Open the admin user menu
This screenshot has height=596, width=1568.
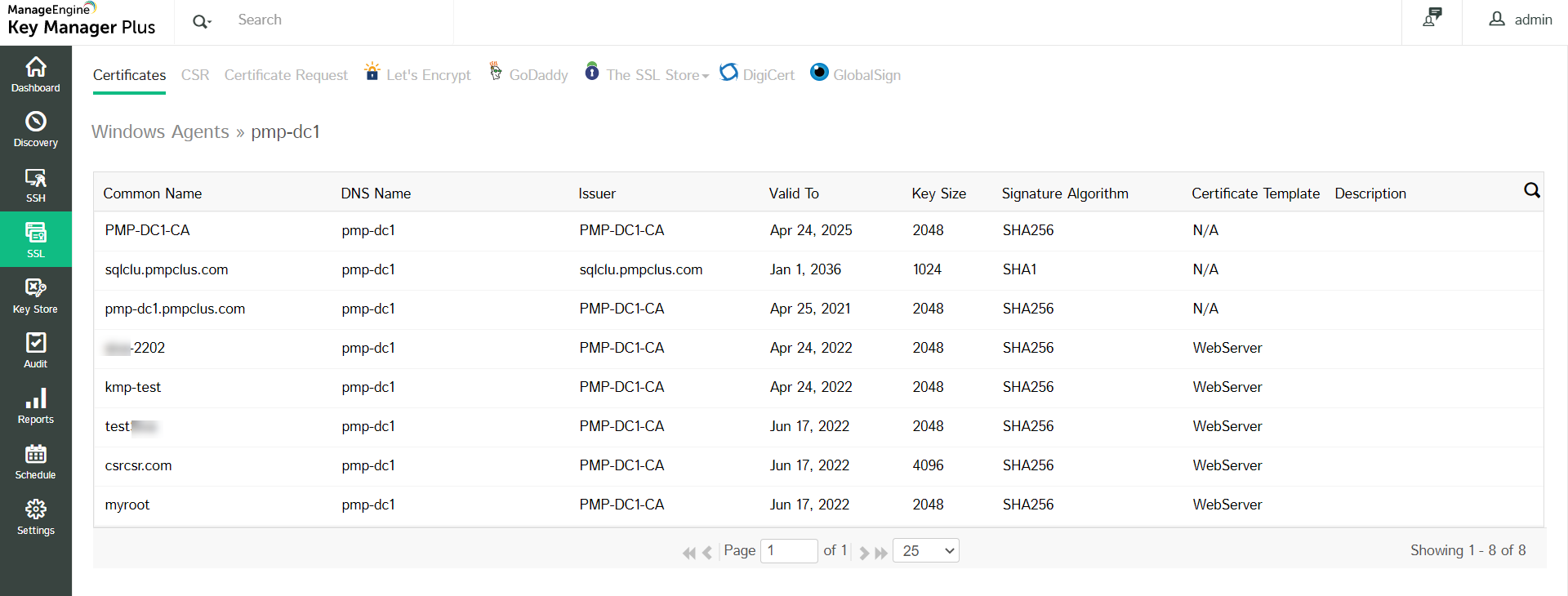coord(1521,20)
